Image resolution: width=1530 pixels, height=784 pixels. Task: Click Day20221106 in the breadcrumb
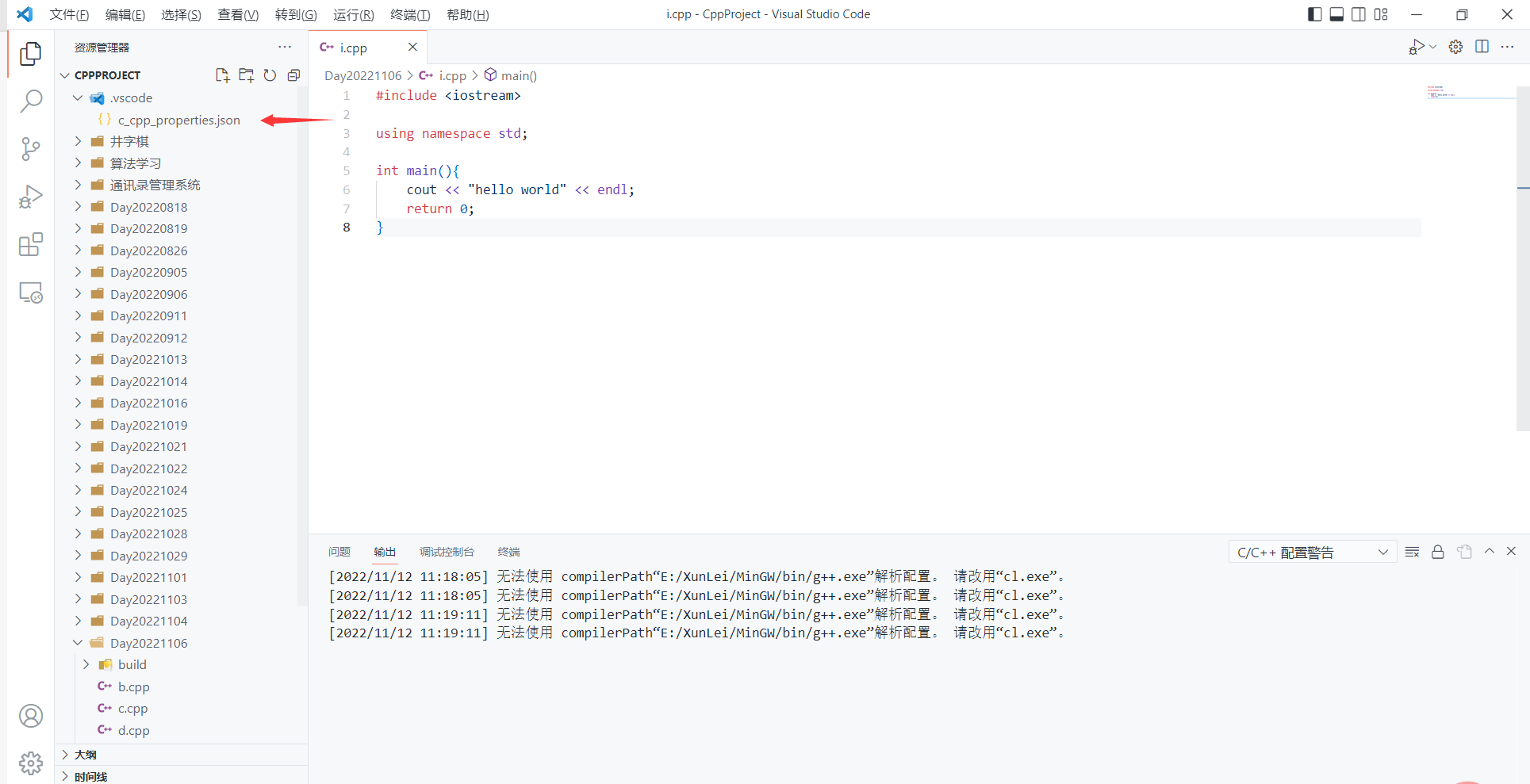[363, 75]
